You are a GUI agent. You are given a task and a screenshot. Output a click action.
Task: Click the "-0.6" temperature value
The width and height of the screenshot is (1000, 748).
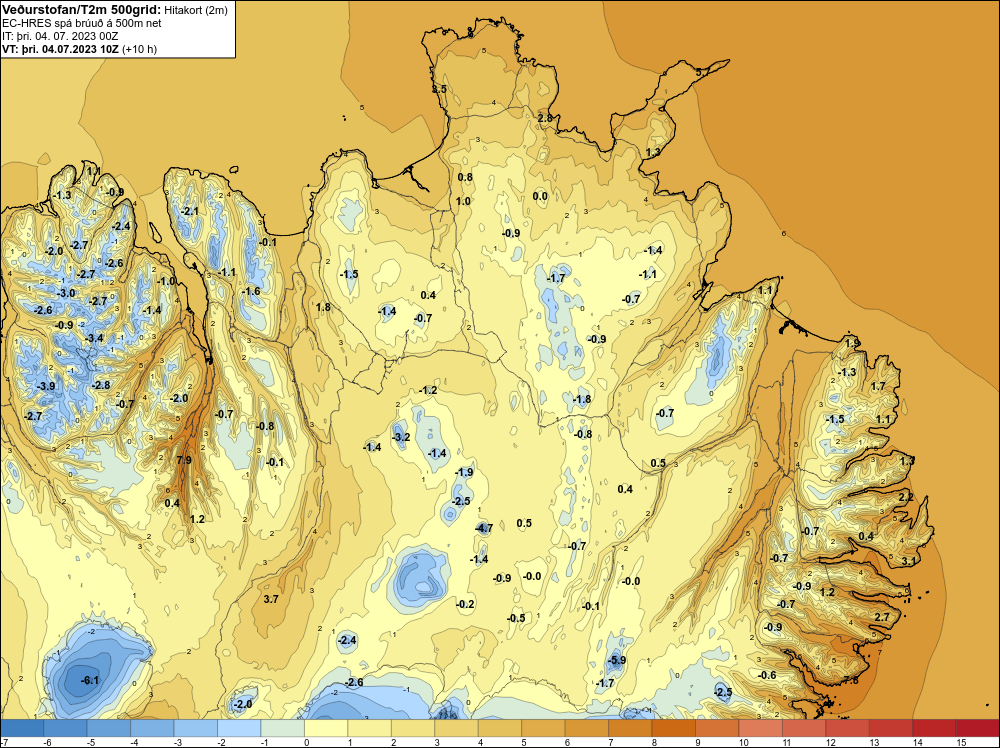(767, 675)
